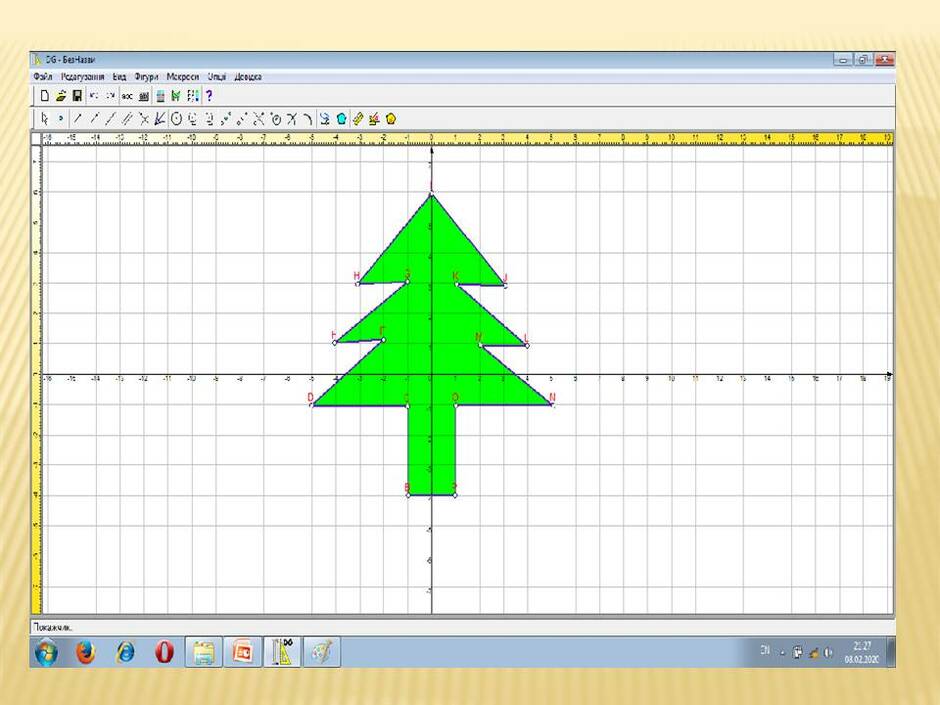Image resolution: width=940 pixels, height=705 pixels.
Task: Click point L on the middle right branch
Action: coord(527,345)
